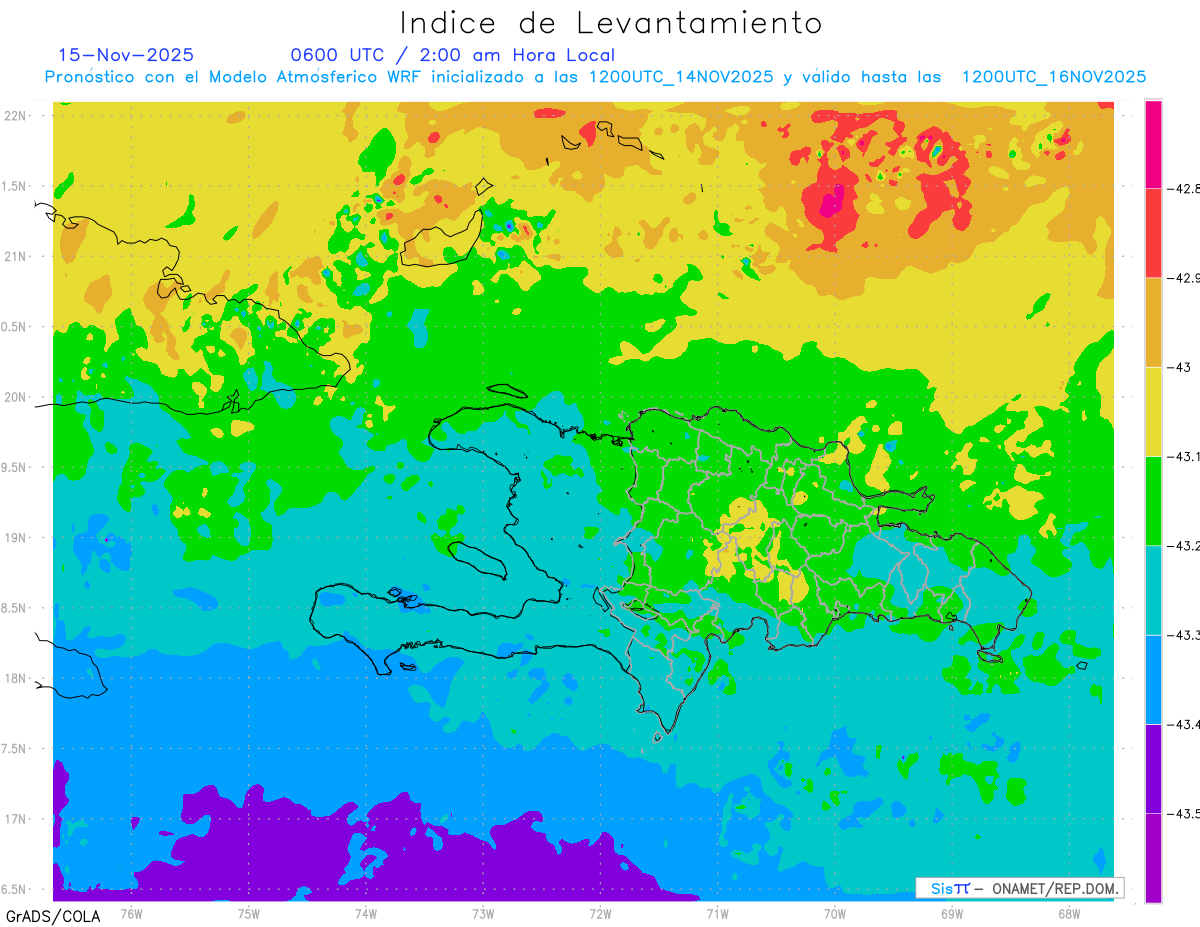Image resolution: width=1200 pixels, height=927 pixels.
Task: Click the 'ONAMET/REP.DOM.' credit box
Action: tap(1018, 888)
